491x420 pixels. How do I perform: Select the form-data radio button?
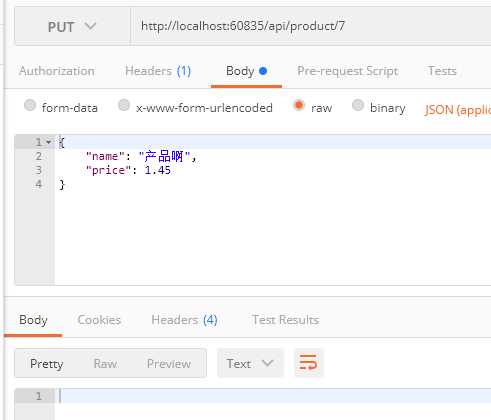30,105
